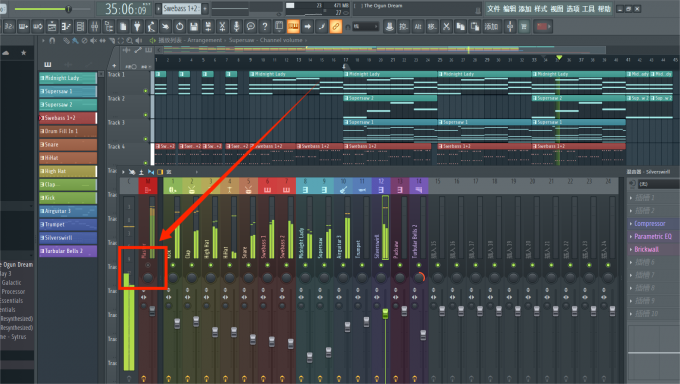Open the Swebass 1+2 pattern selector dropdown

181,8
